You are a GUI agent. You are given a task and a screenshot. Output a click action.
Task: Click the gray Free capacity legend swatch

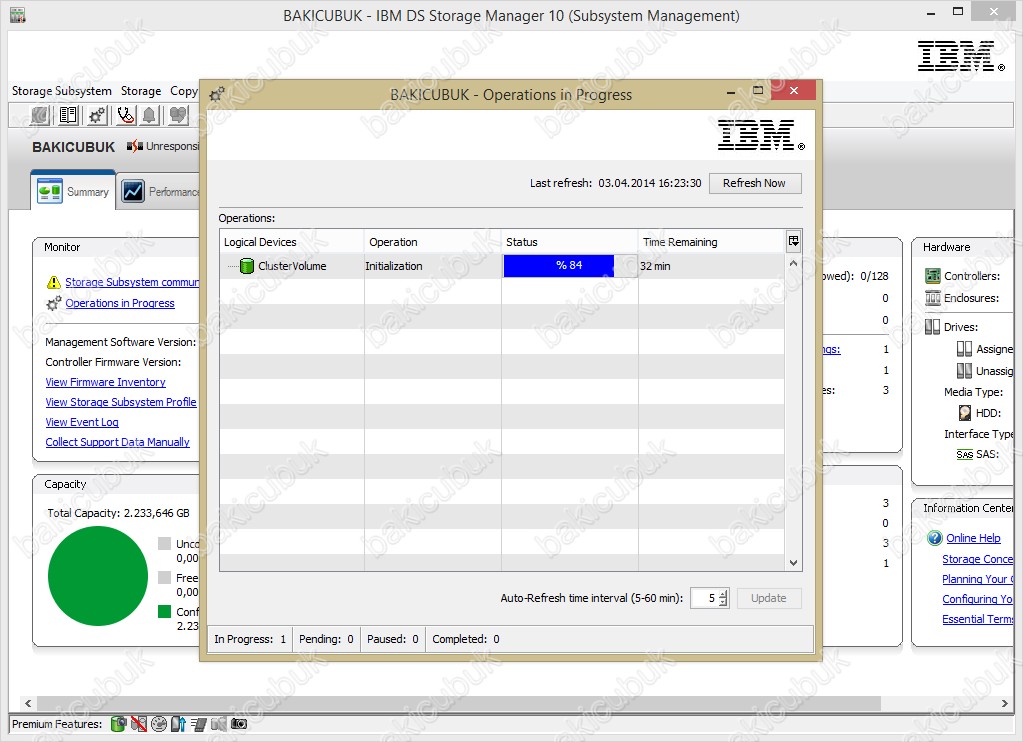164,578
